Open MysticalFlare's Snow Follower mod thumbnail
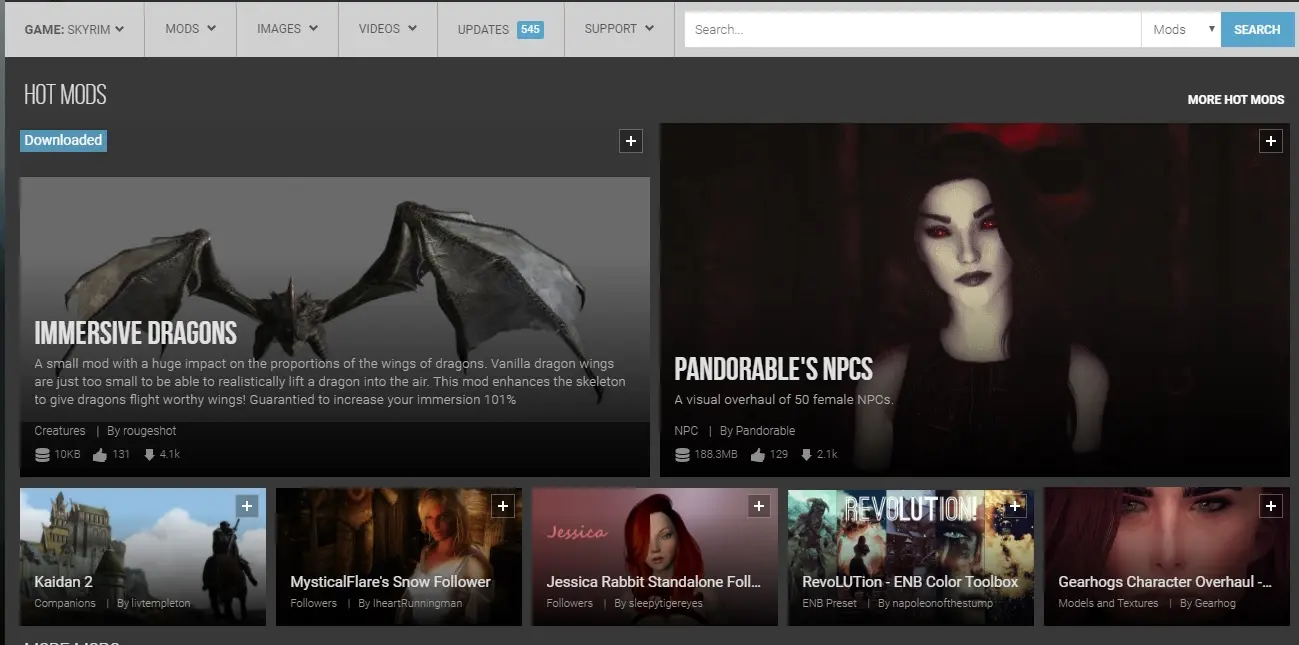 [x=399, y=557]
